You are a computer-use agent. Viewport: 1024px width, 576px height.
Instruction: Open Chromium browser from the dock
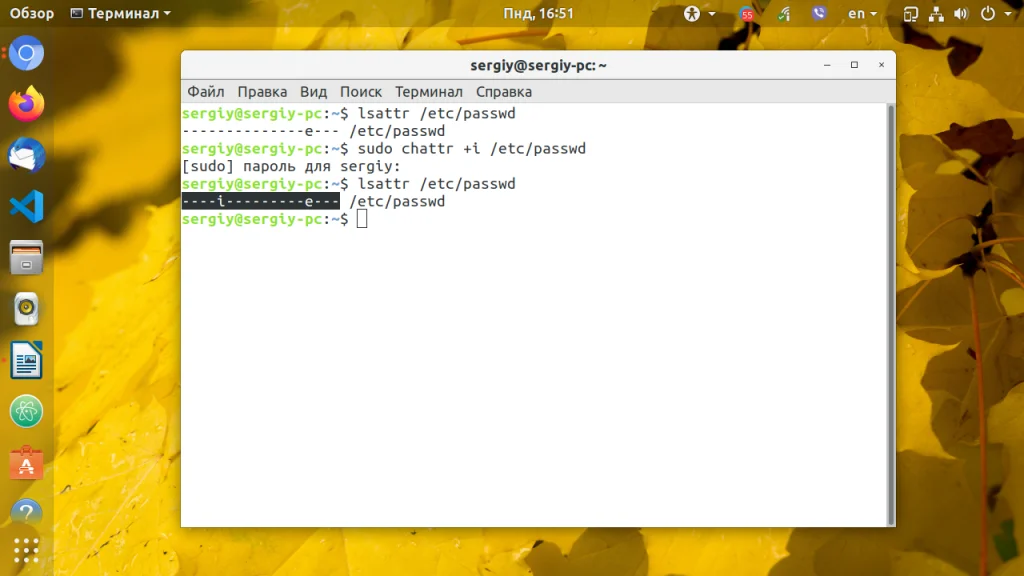26,53
